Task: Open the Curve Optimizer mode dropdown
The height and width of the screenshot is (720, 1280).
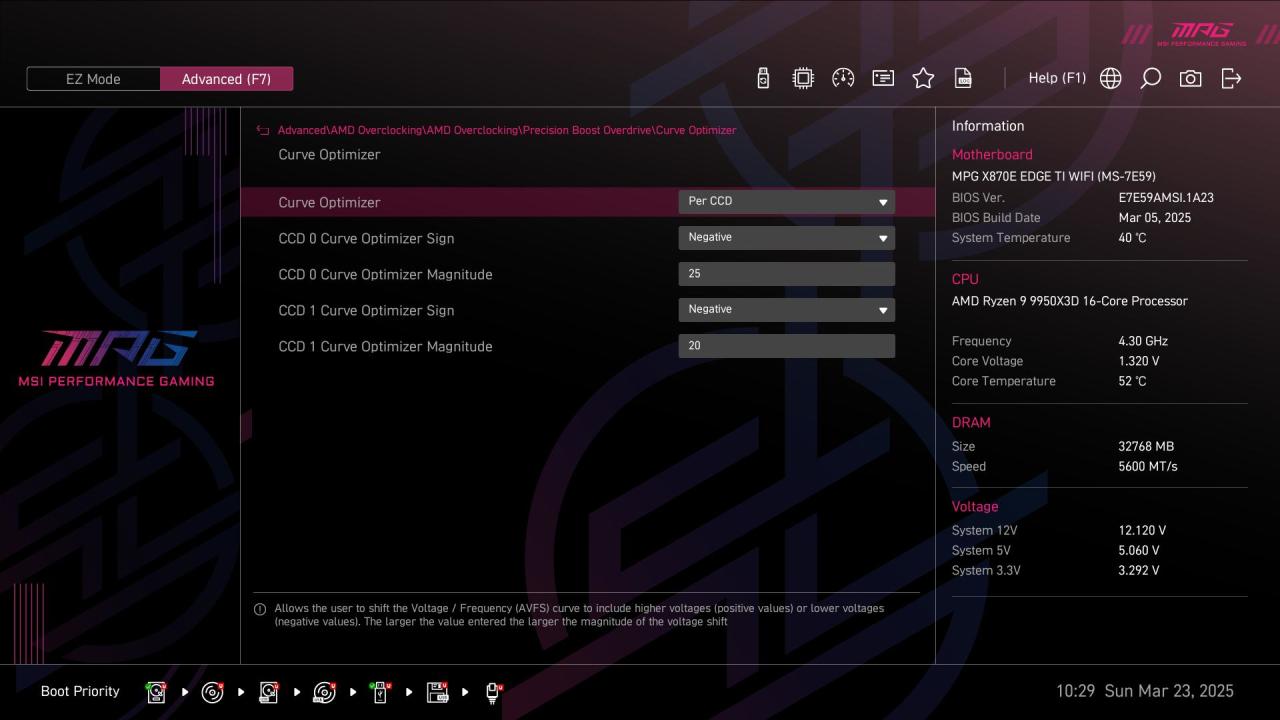Action: coord(786,201)
